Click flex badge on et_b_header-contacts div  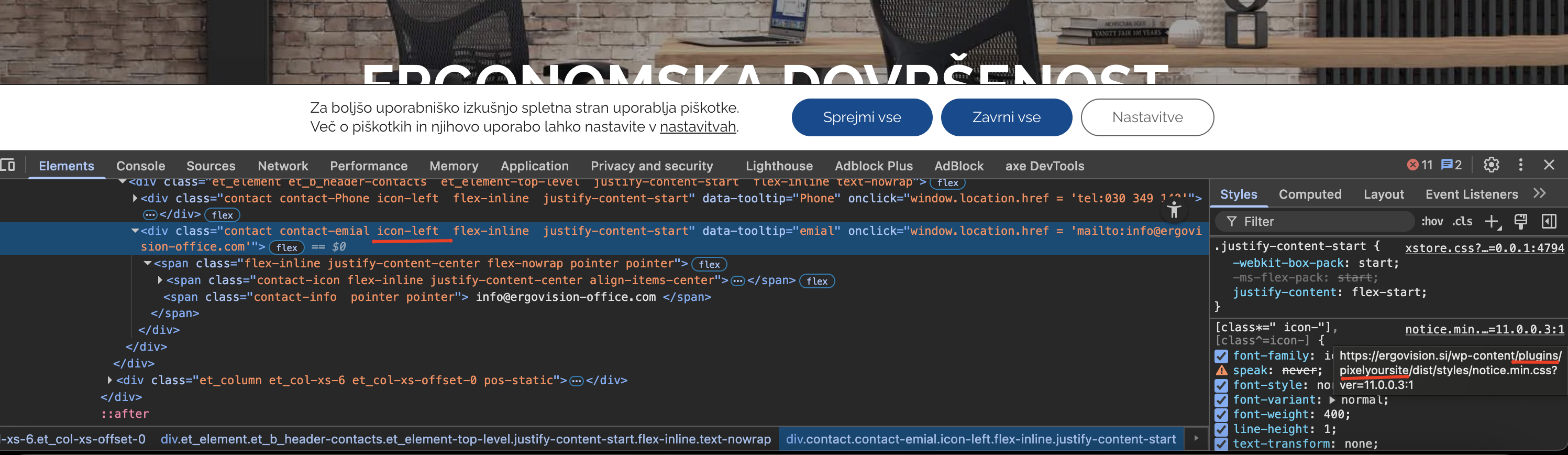point(948,183)
